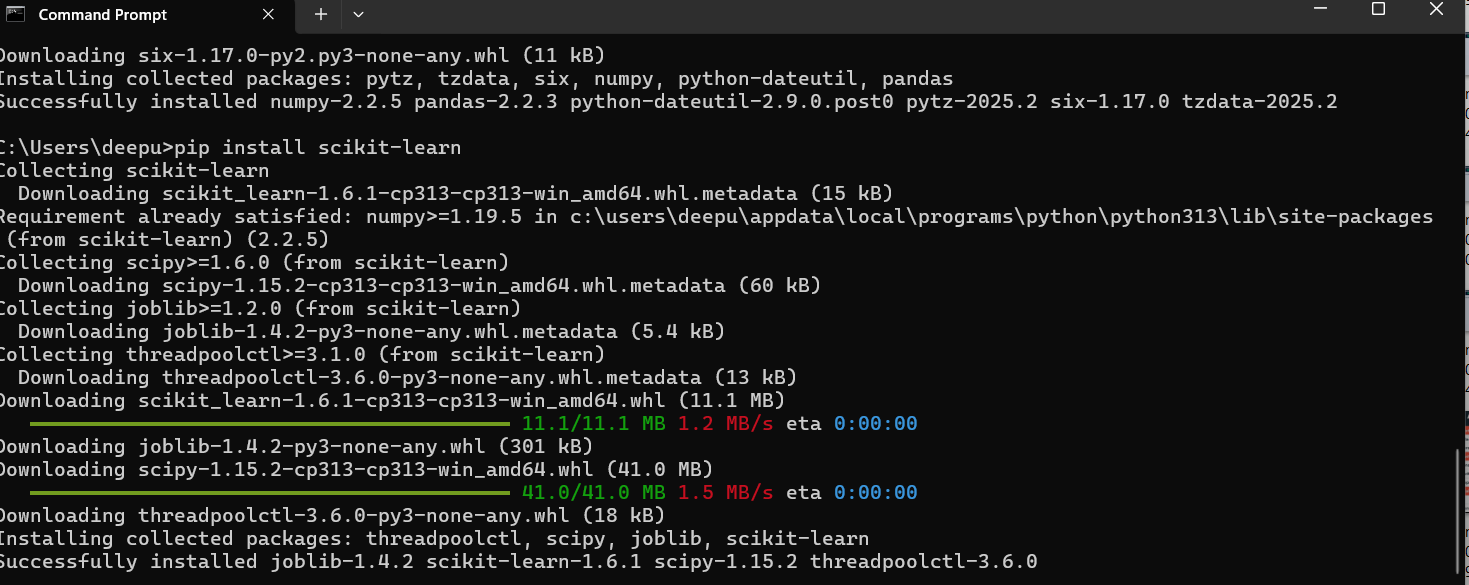Click the 'Successfully installed numpy-2.2.5' line
The height and width of the screenshot is (585, 1469).
coord(668,101)
